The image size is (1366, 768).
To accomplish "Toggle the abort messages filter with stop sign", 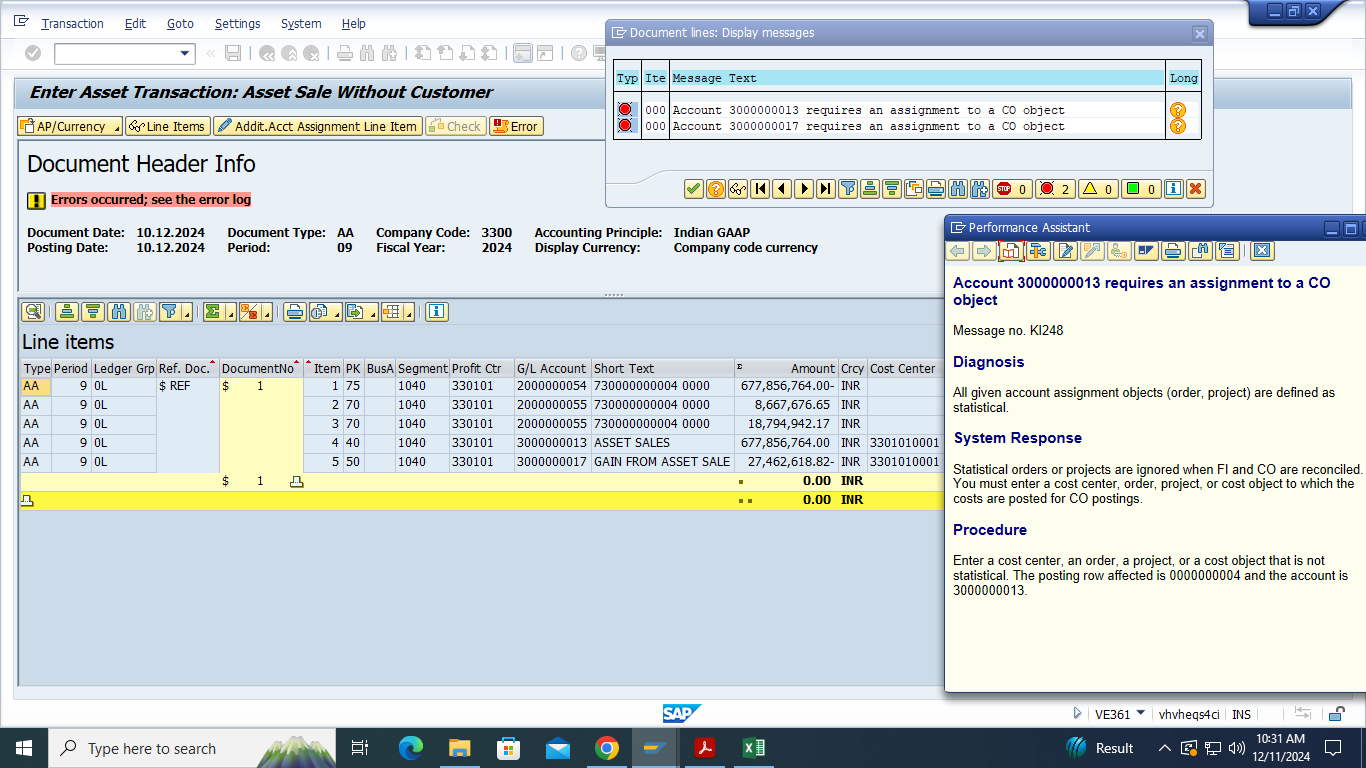I will (1012, 189).
